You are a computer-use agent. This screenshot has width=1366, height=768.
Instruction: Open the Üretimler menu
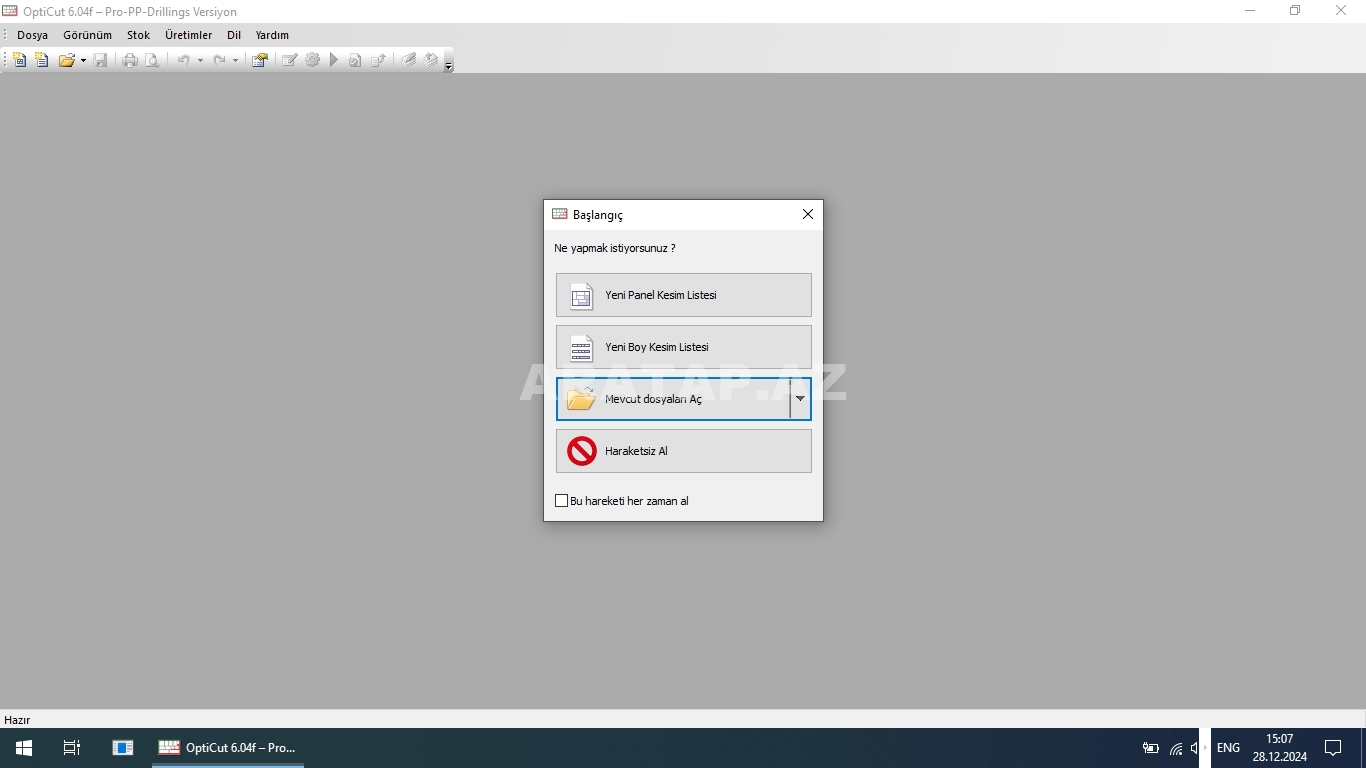pyautogui.click(x=189, y=35)
